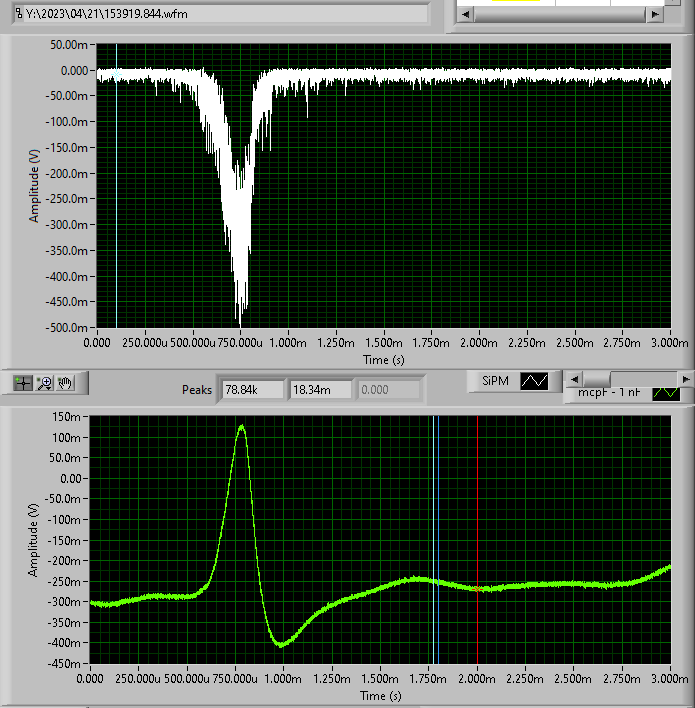The height and width of the screenshot is (708, 695).
Task: Click the Peaks label text
Action: (197, 390)
